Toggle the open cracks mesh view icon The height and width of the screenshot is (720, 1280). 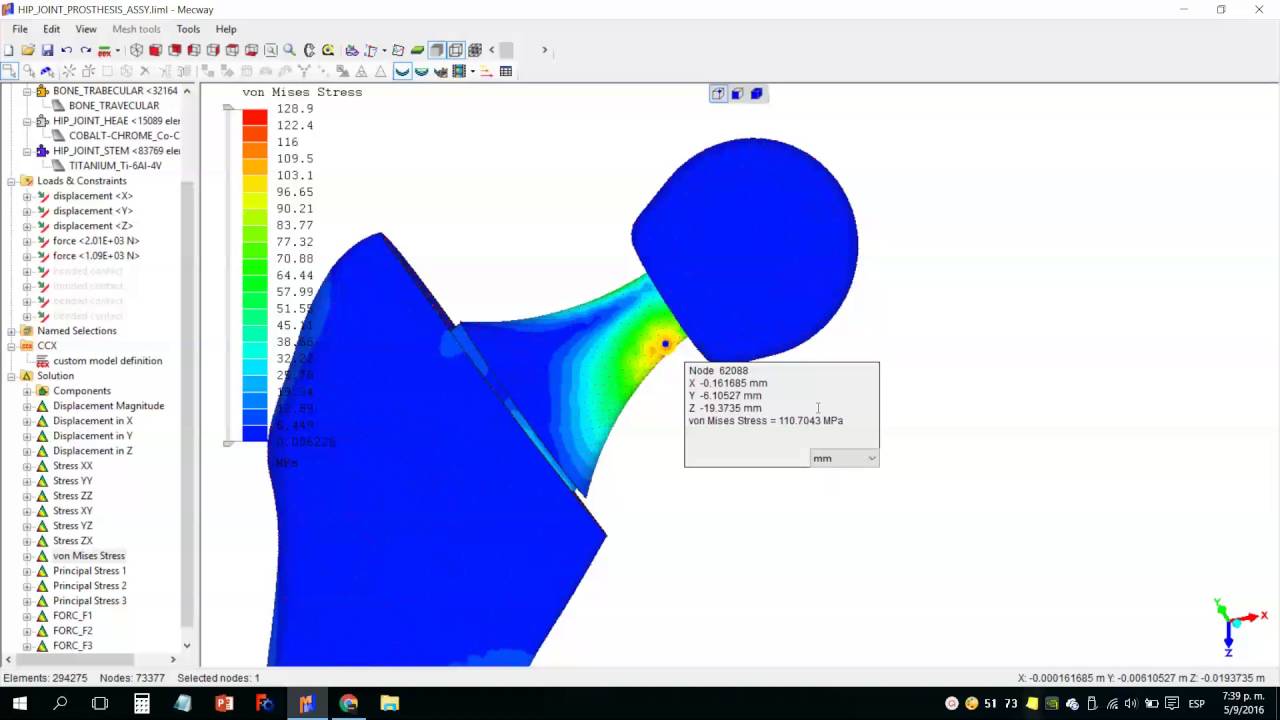click(x=475, y=50)
